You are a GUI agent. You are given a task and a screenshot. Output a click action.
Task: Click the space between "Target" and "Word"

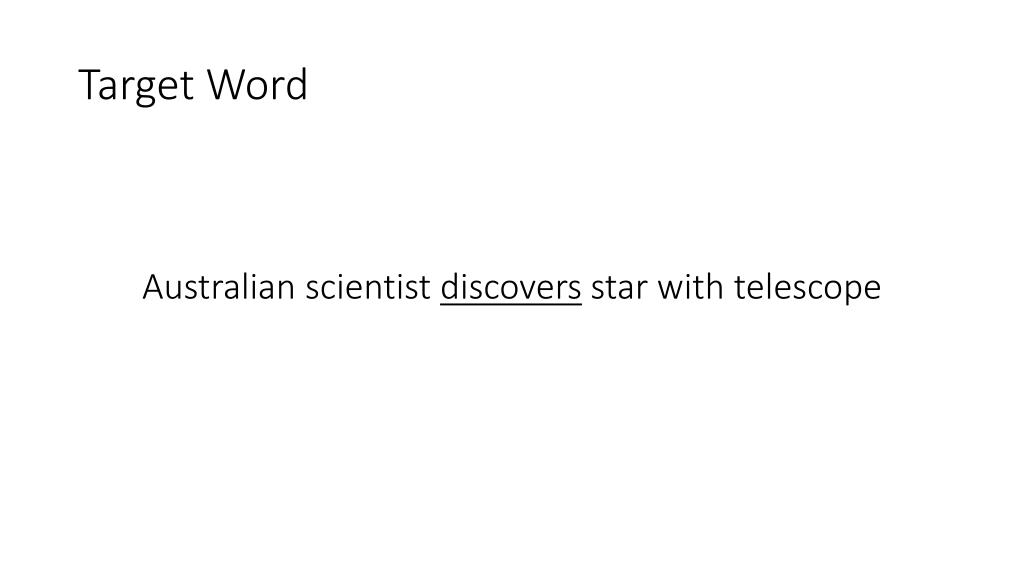pyautogui.click(x=201, y=85)
